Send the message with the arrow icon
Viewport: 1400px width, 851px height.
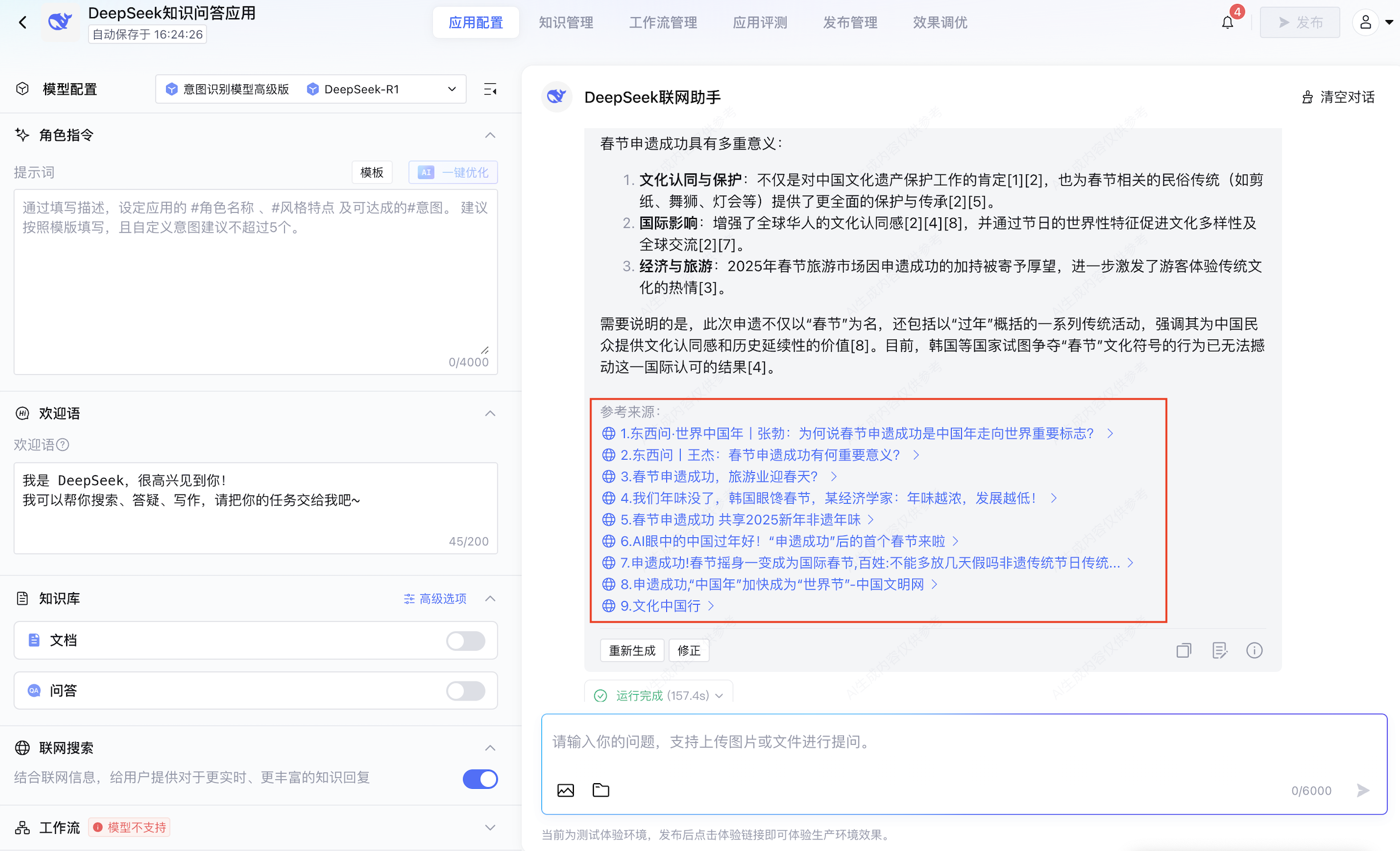click(1362, 790)
